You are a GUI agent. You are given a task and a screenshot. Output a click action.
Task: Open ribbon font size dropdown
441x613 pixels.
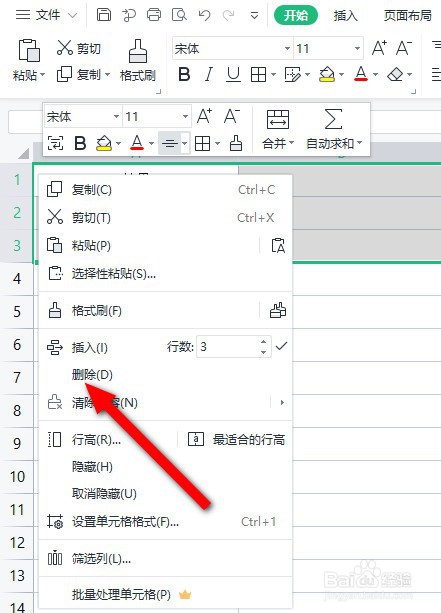[x=357, y=48]
